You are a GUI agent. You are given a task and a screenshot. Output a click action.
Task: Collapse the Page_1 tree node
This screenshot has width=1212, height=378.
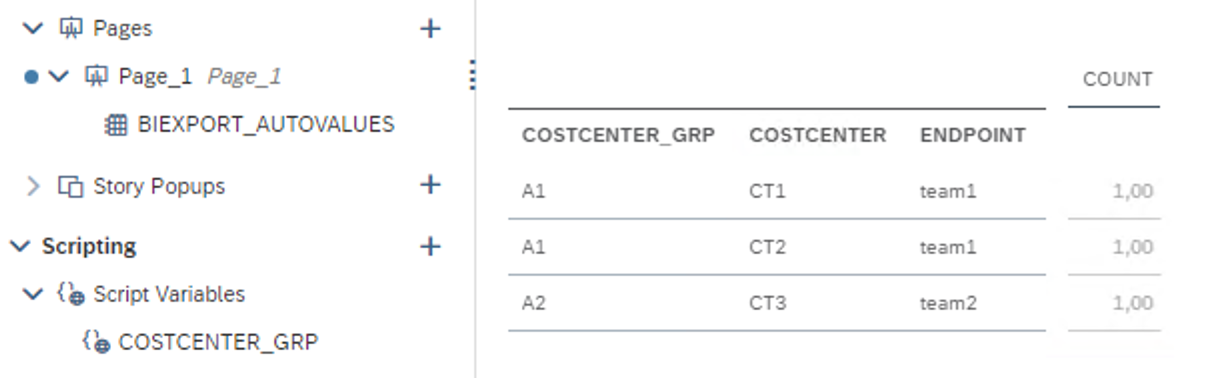[x=59, y=76]
